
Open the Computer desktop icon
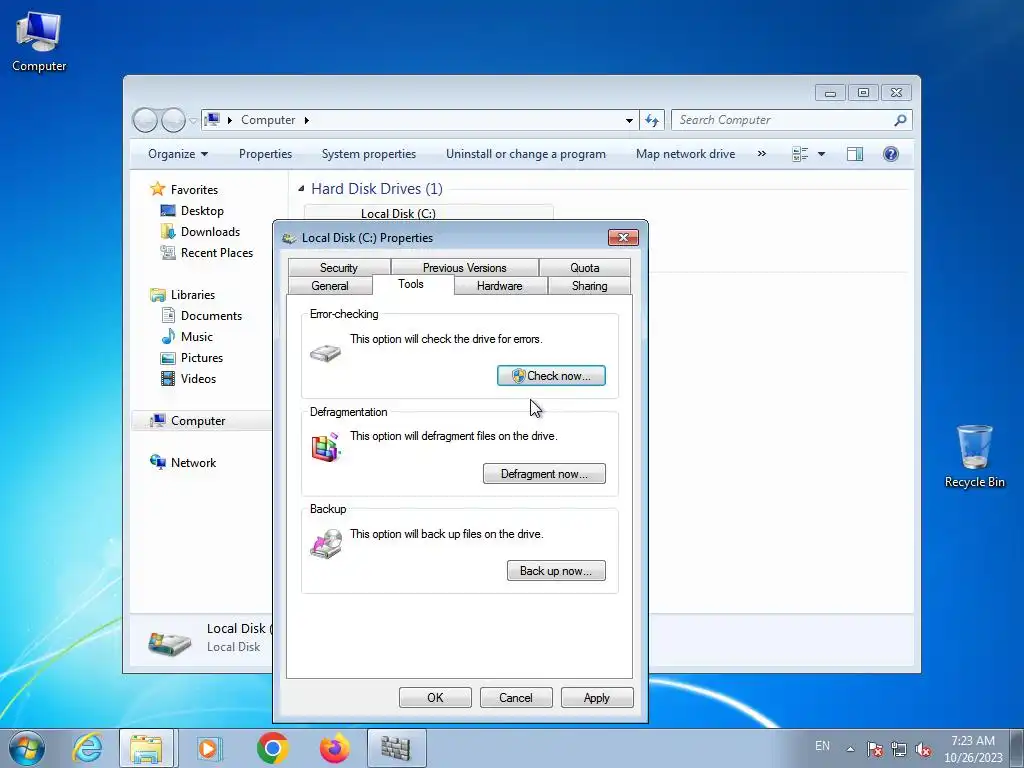[39, 42]
